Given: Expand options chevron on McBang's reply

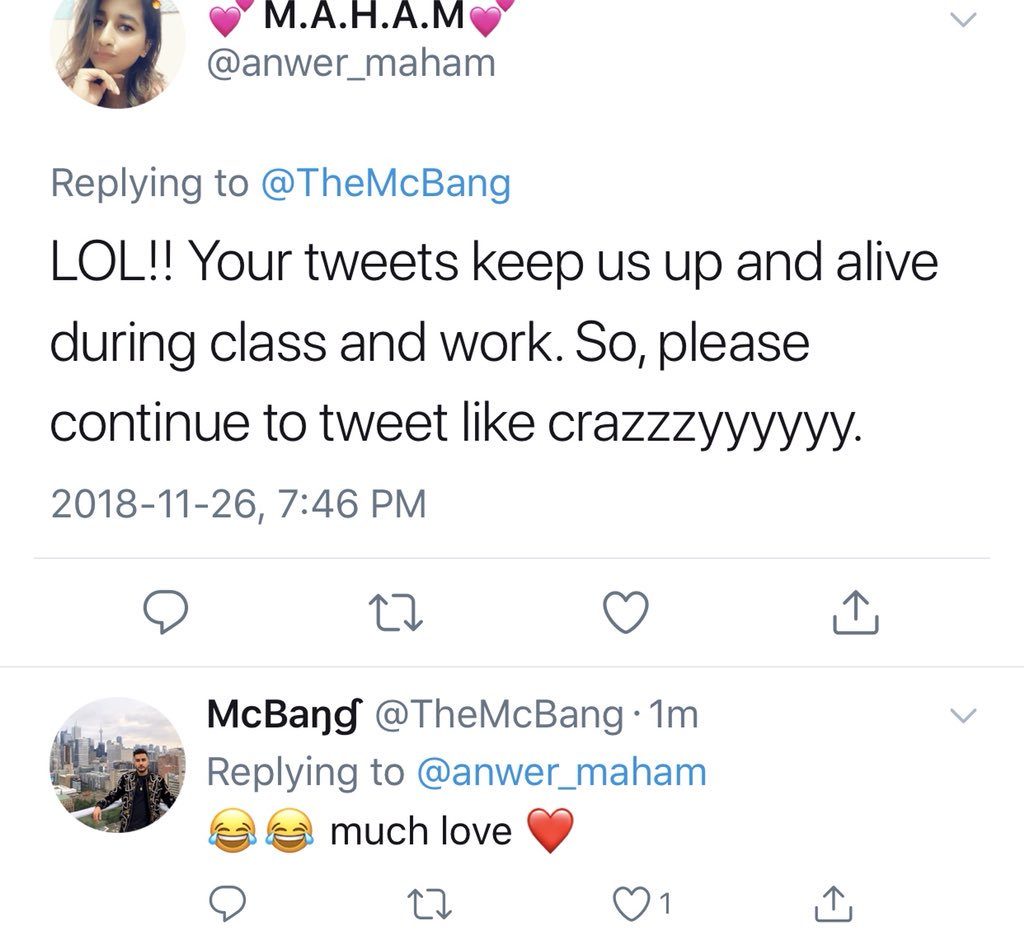Looking at the screenshot, I should tap(962, 715).
